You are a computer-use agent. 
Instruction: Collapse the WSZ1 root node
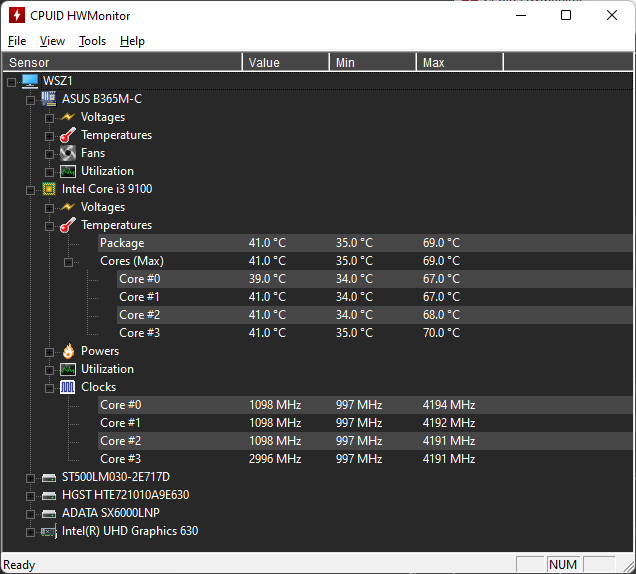pos(11,82)
